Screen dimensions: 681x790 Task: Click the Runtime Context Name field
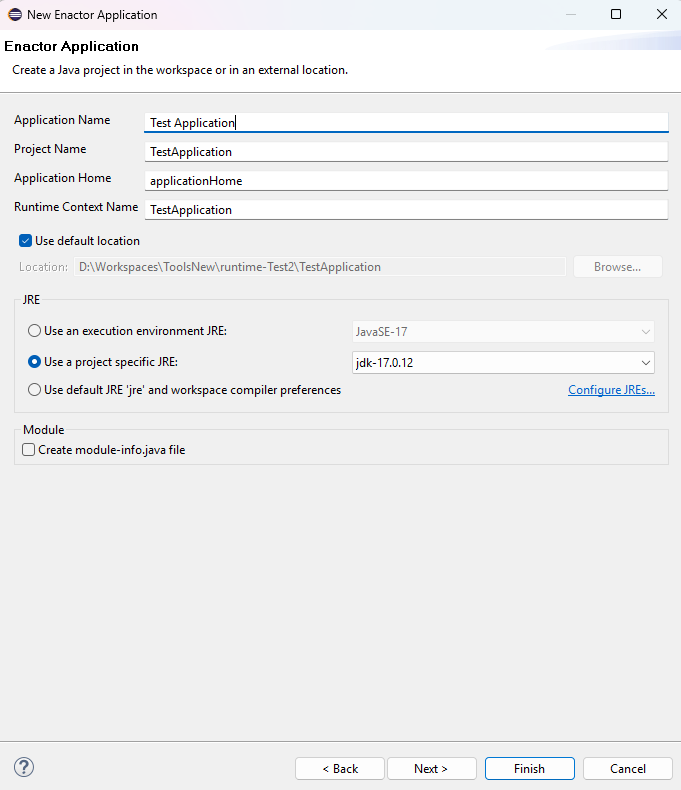(405, 210)
